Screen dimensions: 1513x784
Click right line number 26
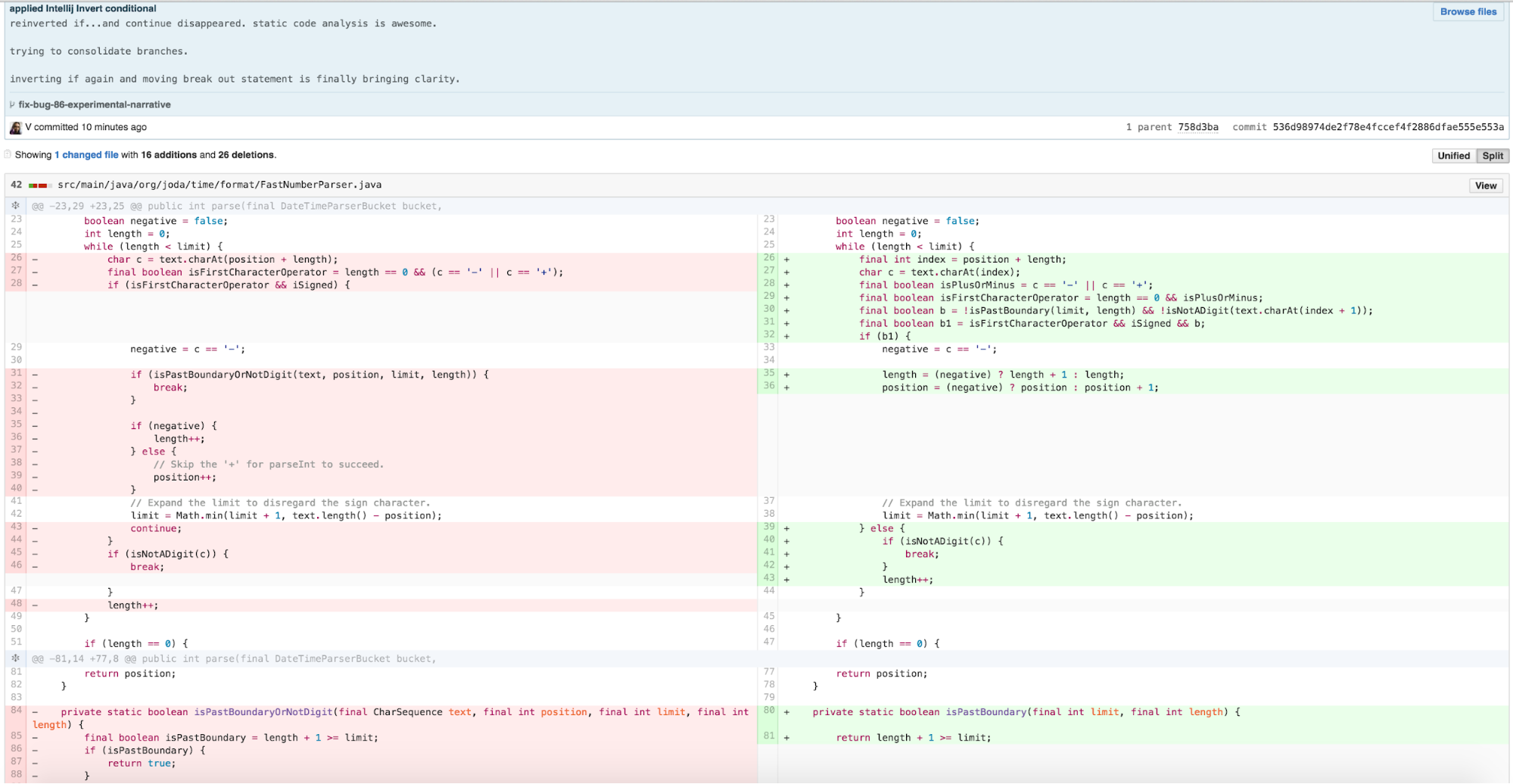[768, 258]
